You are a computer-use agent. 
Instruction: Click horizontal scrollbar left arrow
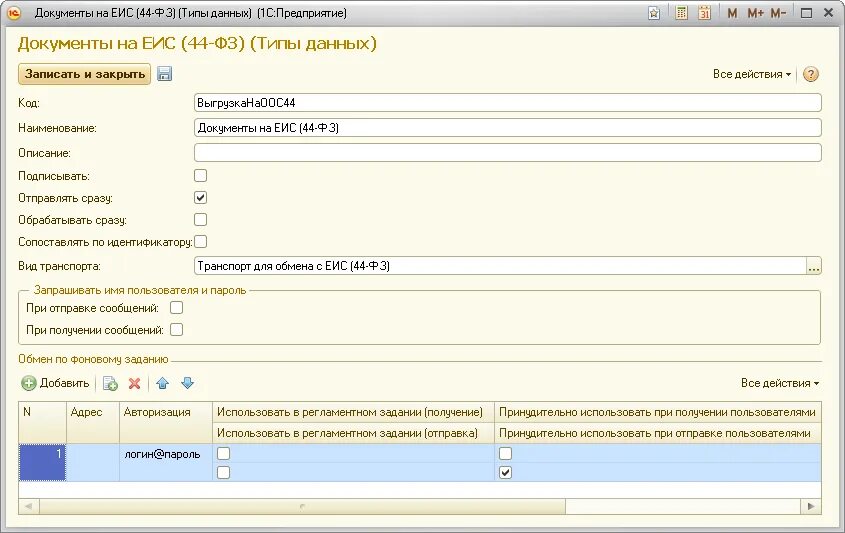(x=29, y=507)
